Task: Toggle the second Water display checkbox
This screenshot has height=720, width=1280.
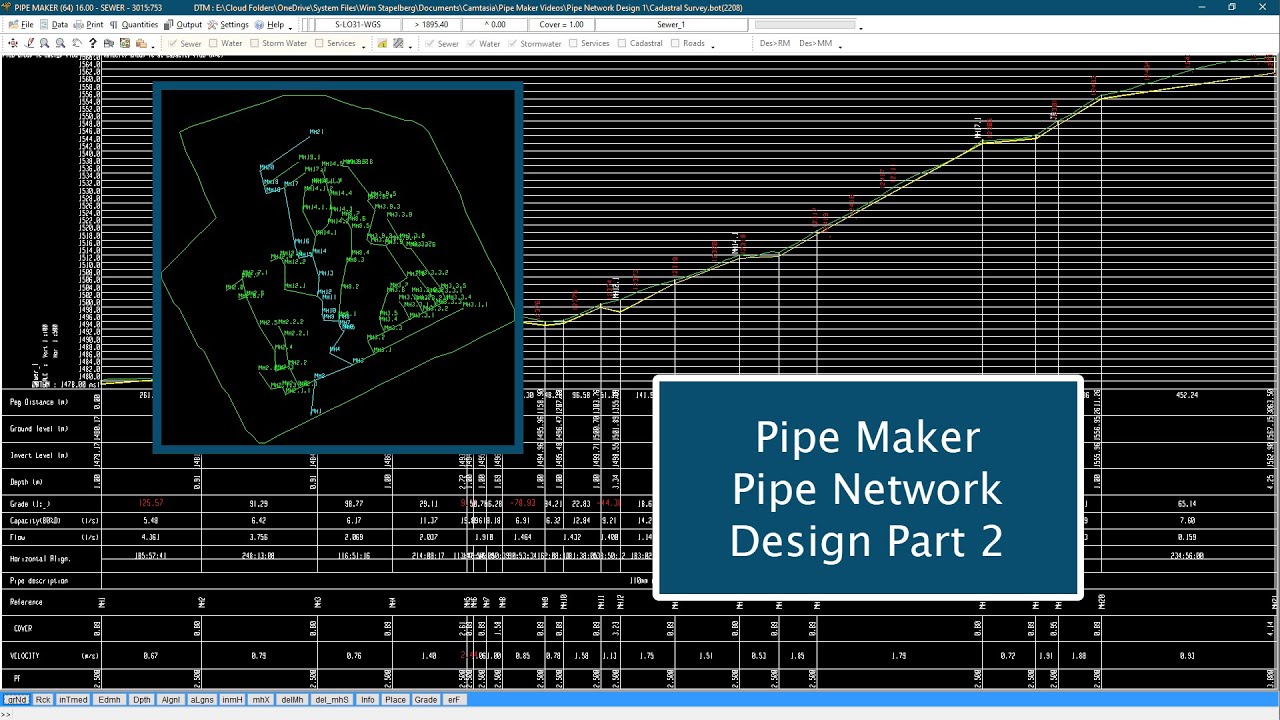Action: click(x=471, y=43)
